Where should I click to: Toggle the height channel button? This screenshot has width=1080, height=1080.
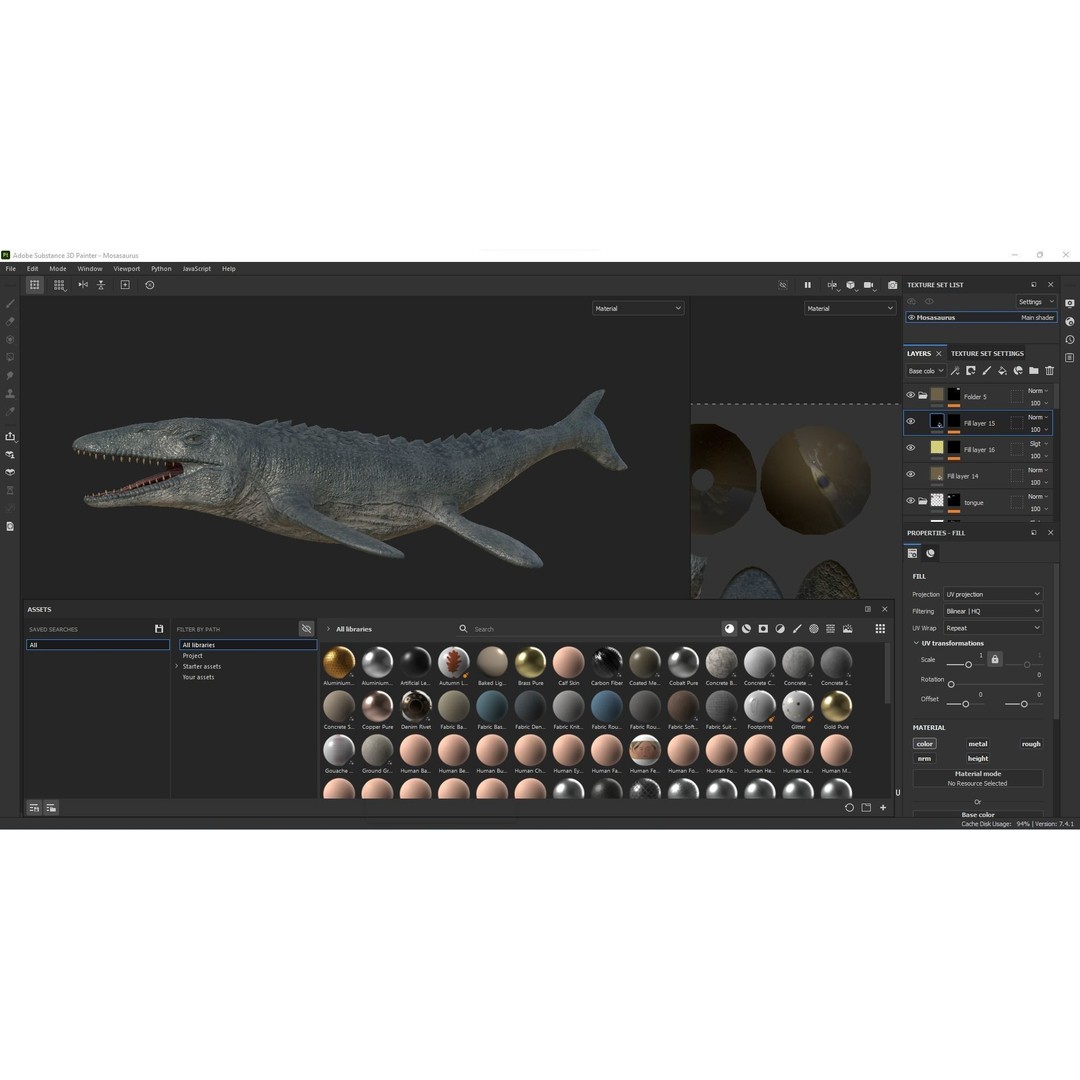coord(977,758)
